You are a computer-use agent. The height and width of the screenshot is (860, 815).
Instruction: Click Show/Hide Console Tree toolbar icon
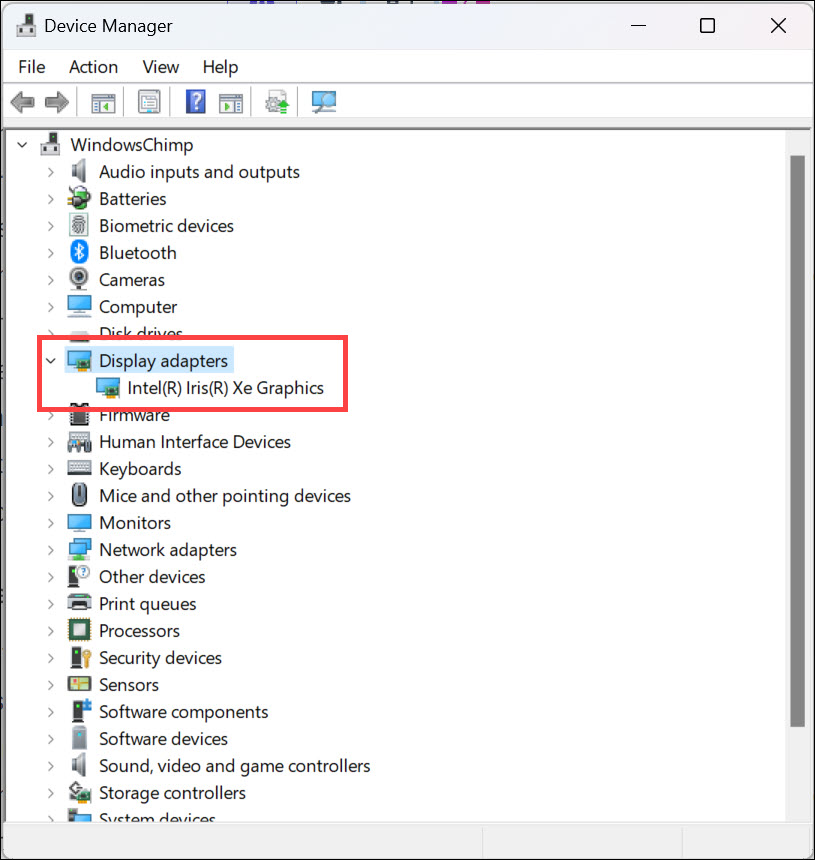coord(103,102)
